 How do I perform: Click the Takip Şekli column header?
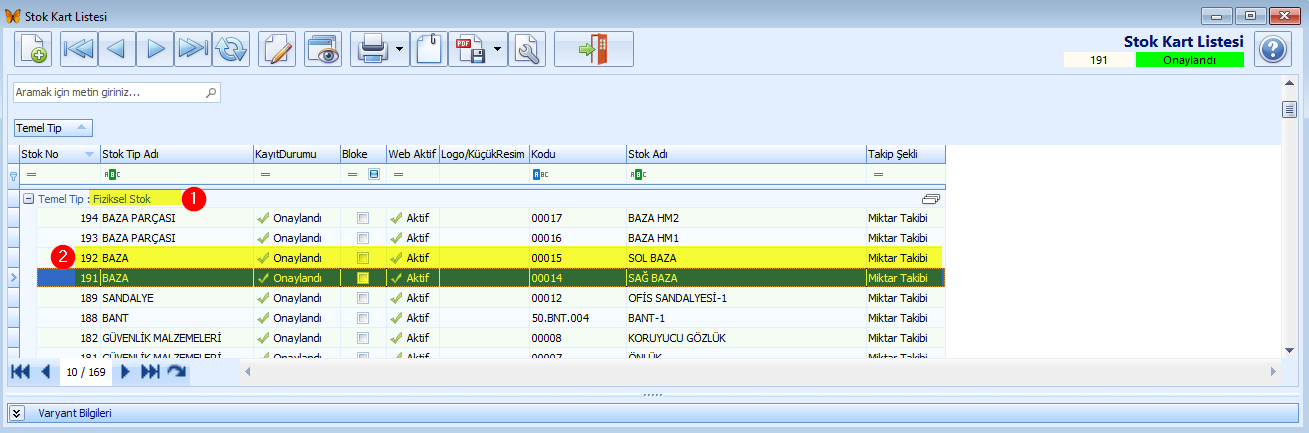pyautogui.click(x=905, y=154)
